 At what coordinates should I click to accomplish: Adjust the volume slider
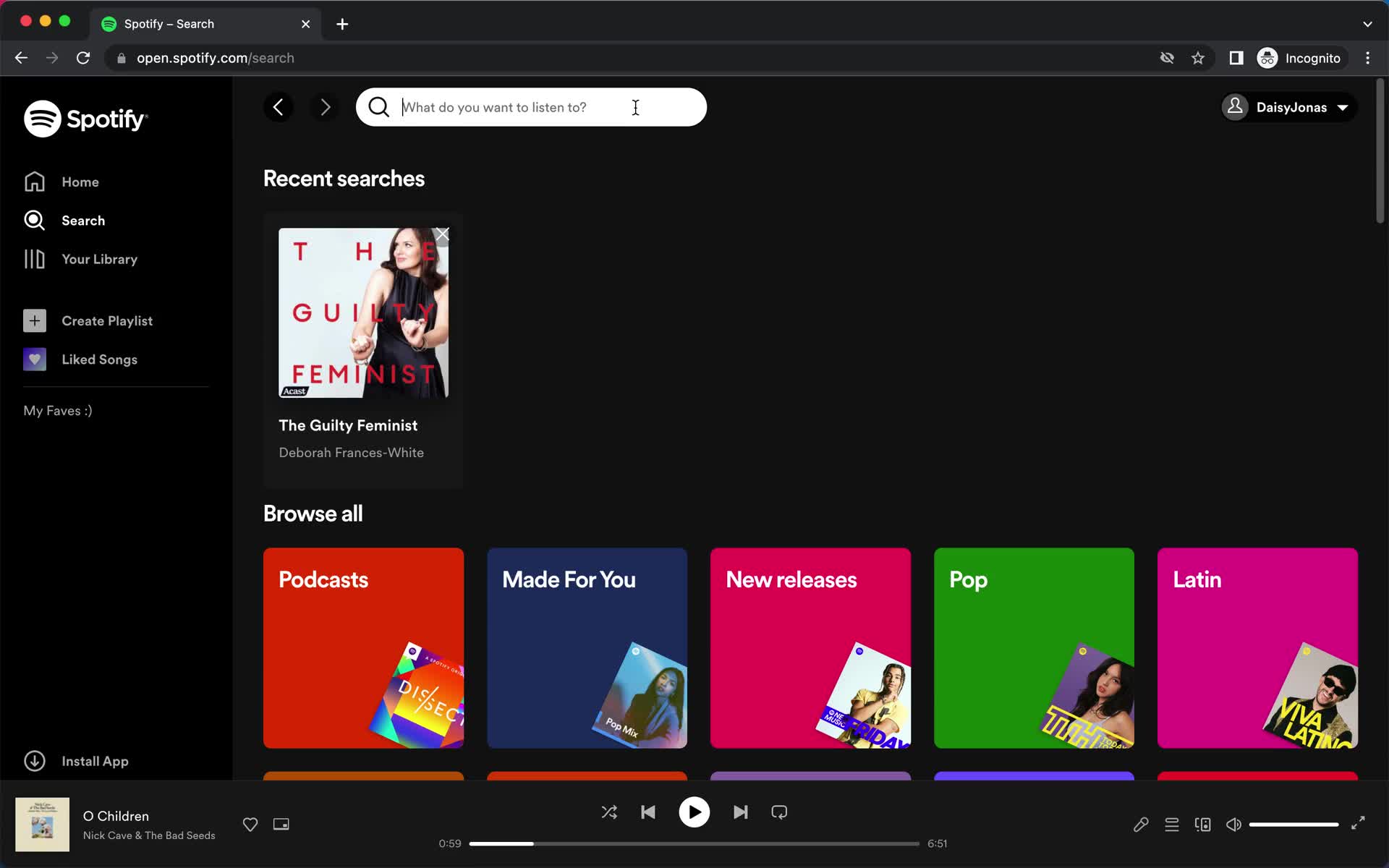[1294, 824]
